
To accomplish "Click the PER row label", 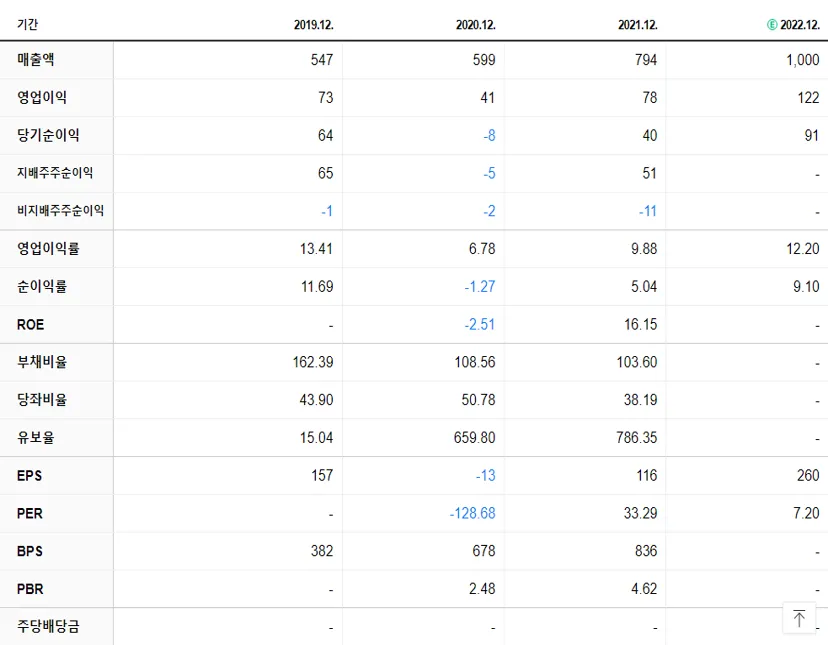I will [x=30, y=513].
